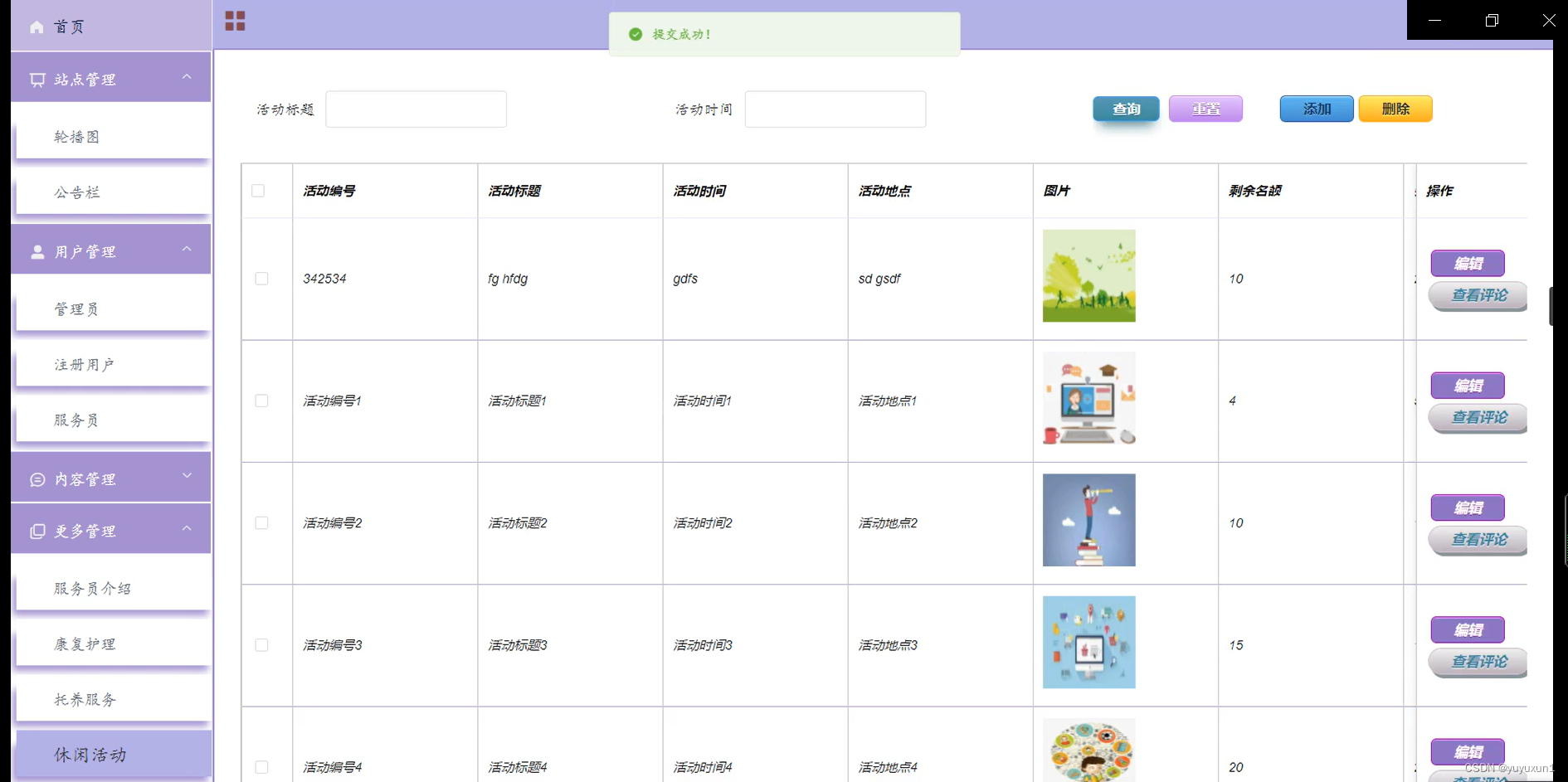1568x782 pixels.
Task: Check the row with 活动编号 342534
Action: (x=261, y=279)
